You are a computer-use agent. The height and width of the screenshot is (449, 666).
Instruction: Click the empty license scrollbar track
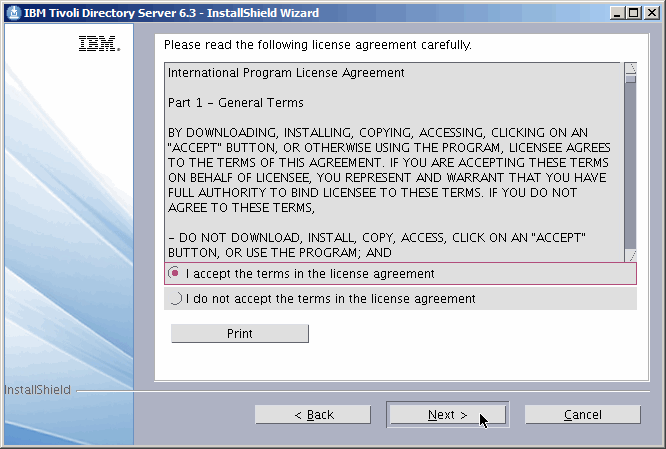(x=630, y=170)
